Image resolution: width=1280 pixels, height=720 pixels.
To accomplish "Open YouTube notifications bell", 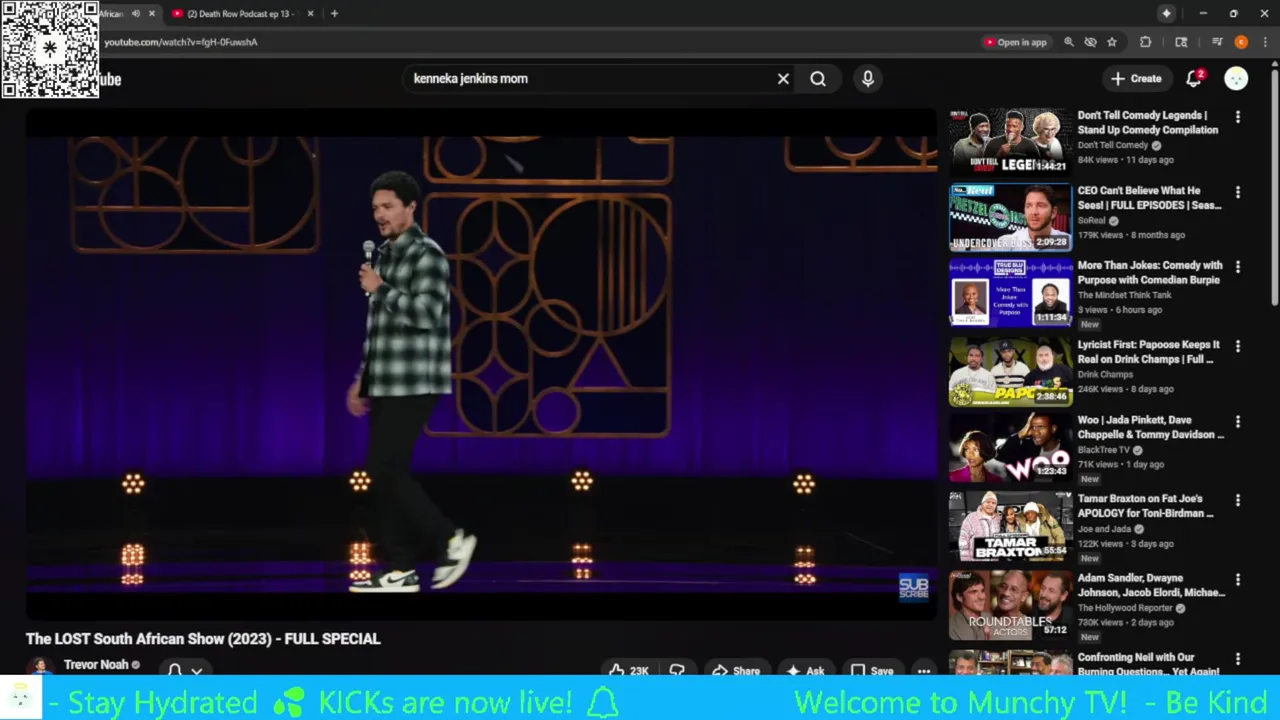I will tap(1194, 79).
